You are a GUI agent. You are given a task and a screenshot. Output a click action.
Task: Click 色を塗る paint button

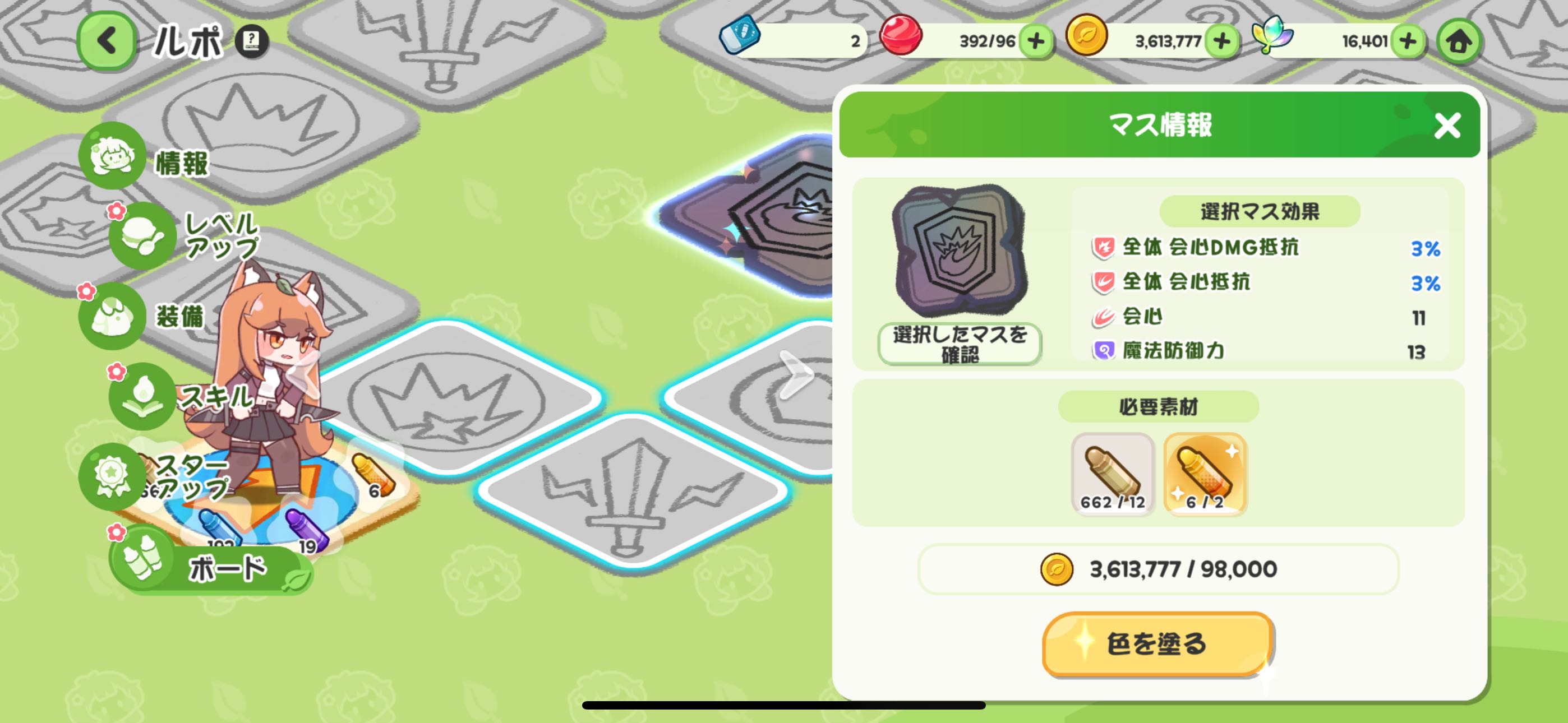pos(1157,644)
